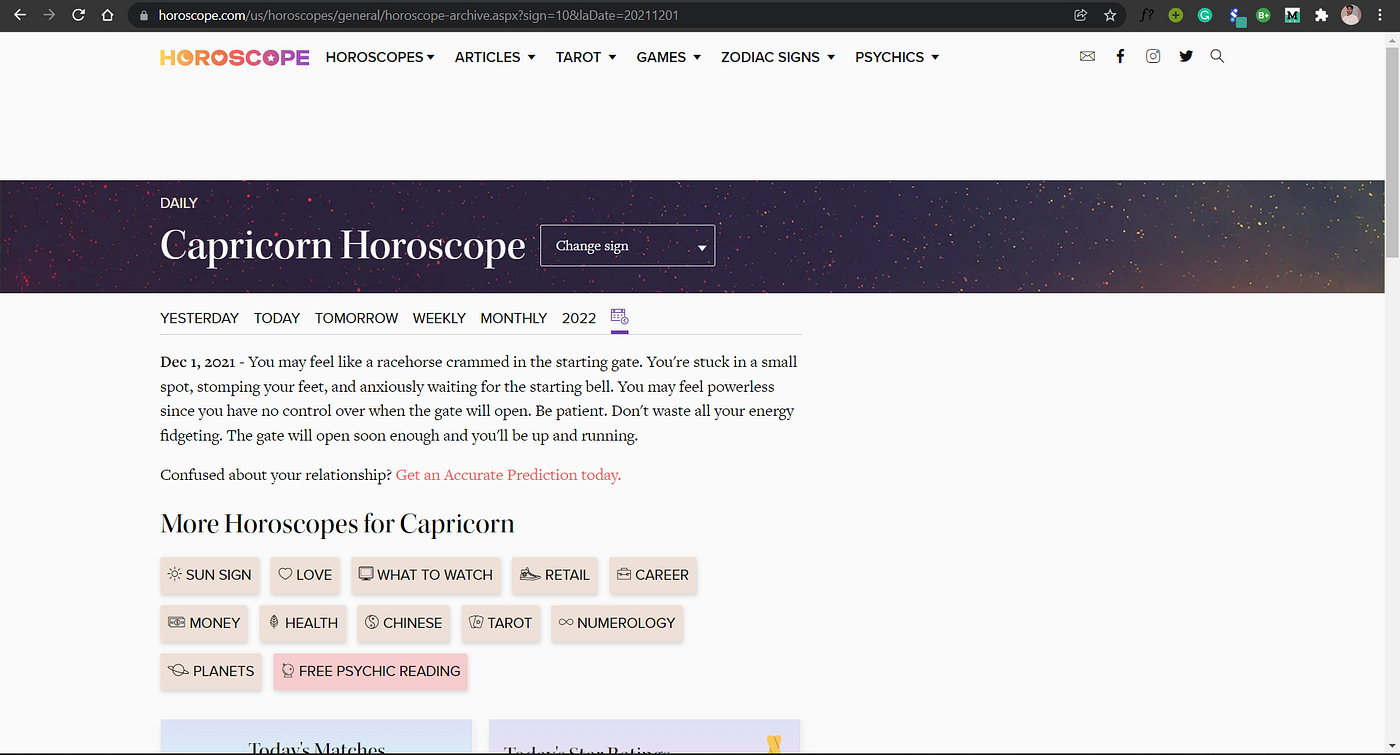
Task: Click the More Horoscopes for Capricorn heading
Action: tap(337, 524)
